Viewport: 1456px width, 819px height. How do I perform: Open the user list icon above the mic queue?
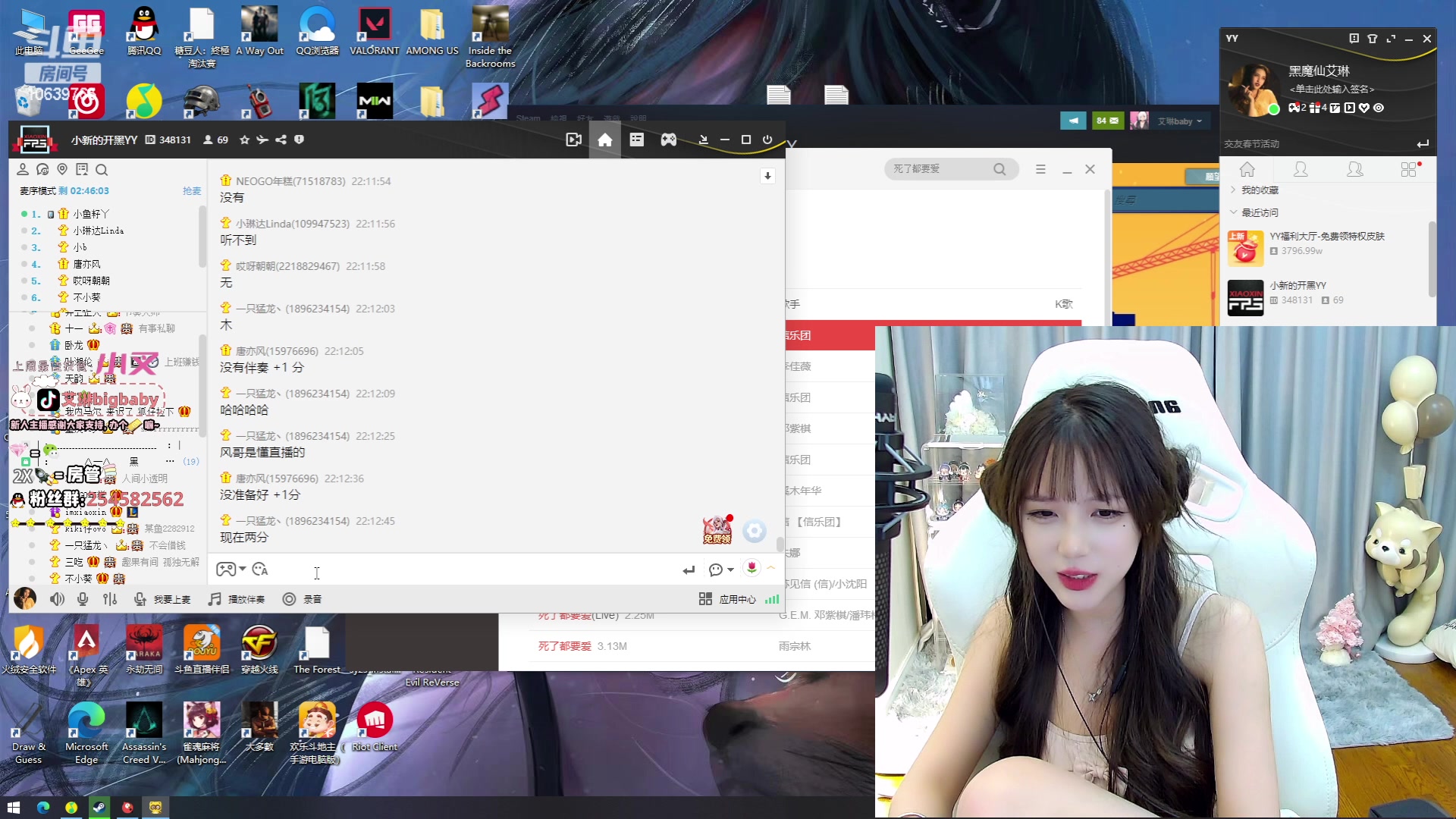(23, 169)
